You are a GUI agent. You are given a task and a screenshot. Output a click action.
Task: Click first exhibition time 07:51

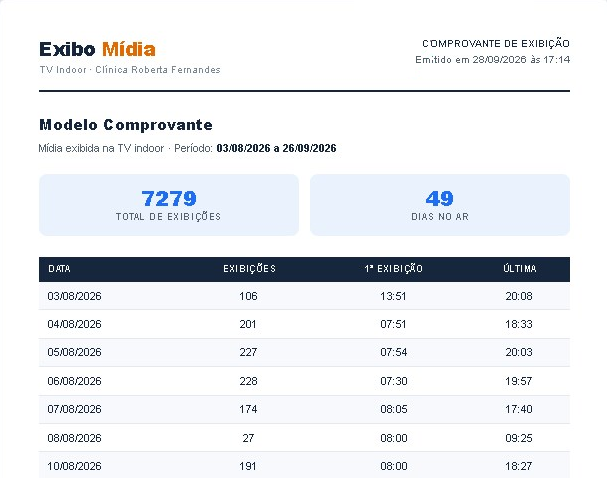pos(393,324)
